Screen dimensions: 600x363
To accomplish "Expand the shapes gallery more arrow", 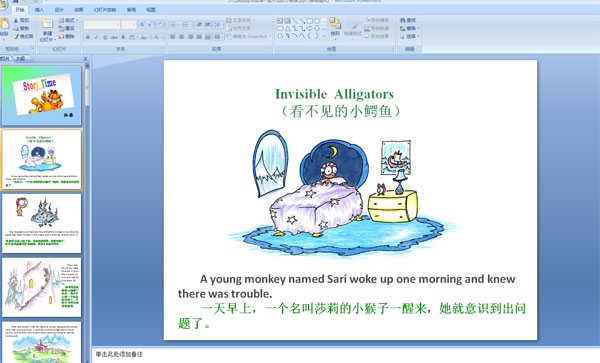I will pyautogui.click(x=324, y=36).
